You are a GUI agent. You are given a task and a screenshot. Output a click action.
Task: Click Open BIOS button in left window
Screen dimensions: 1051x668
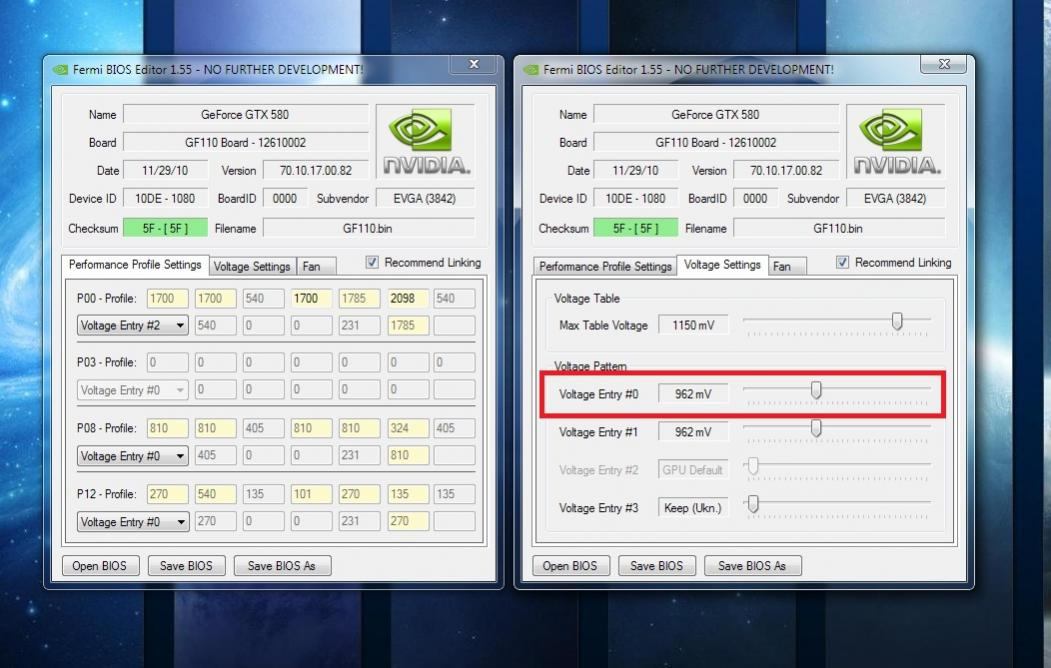[101, 565]
